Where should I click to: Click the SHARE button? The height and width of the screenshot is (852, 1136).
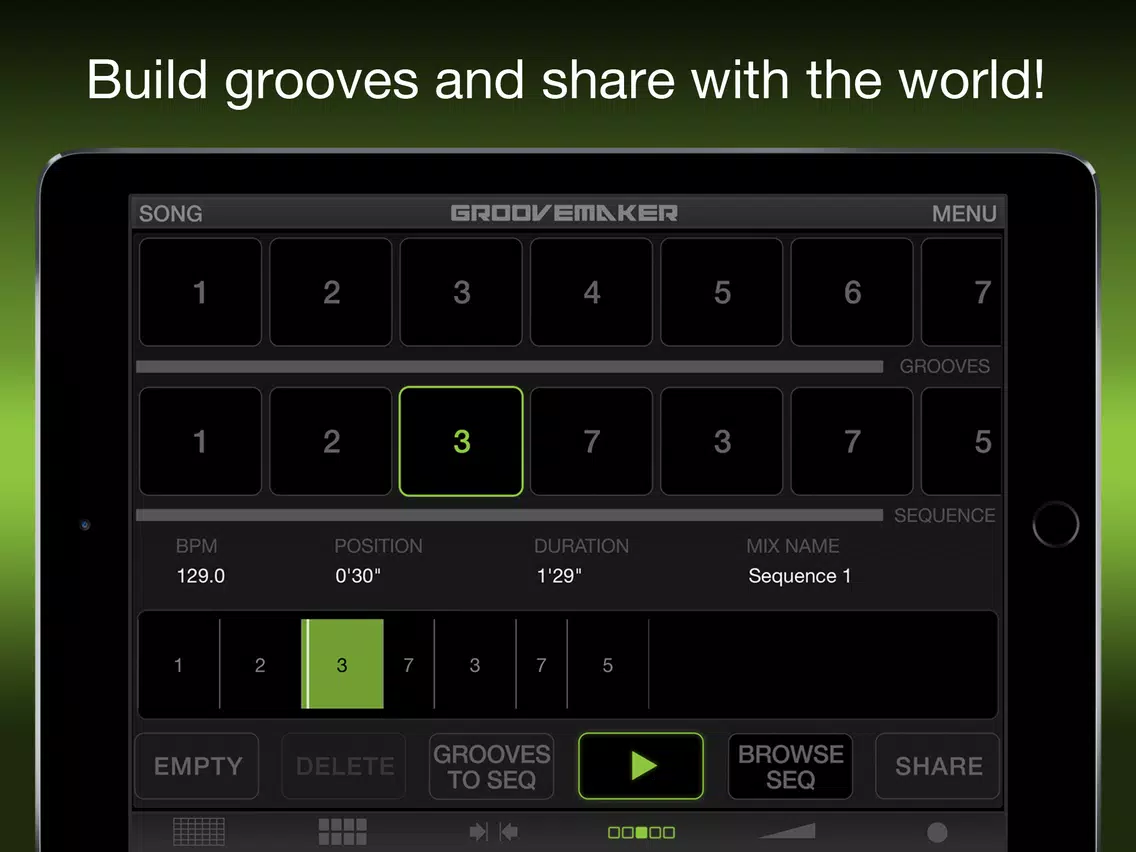[x=938, y=766]
